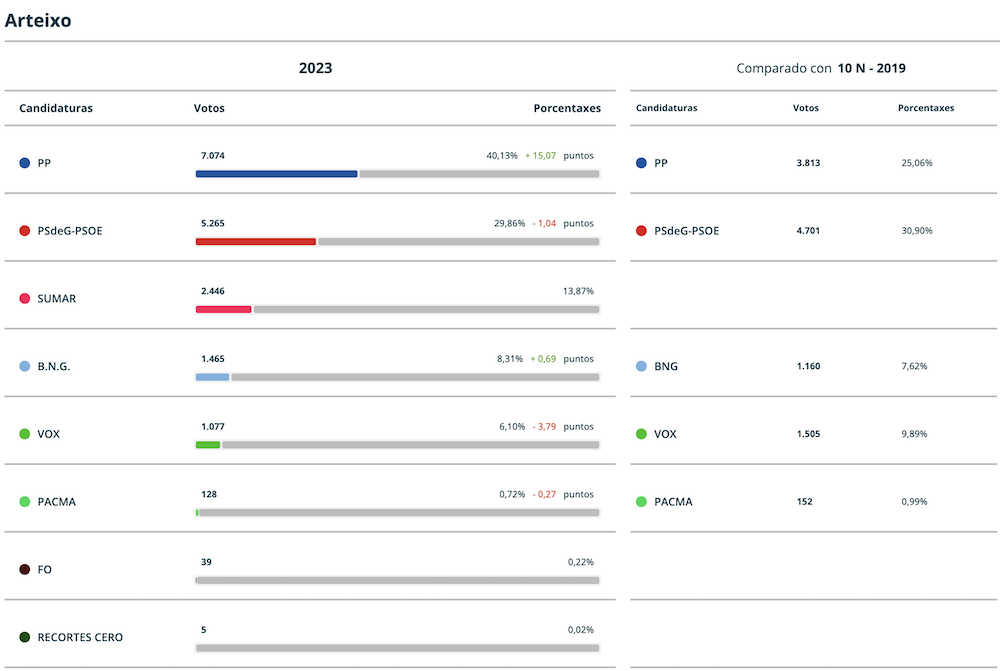Click the 2023 table title

(x=315, y=68)
